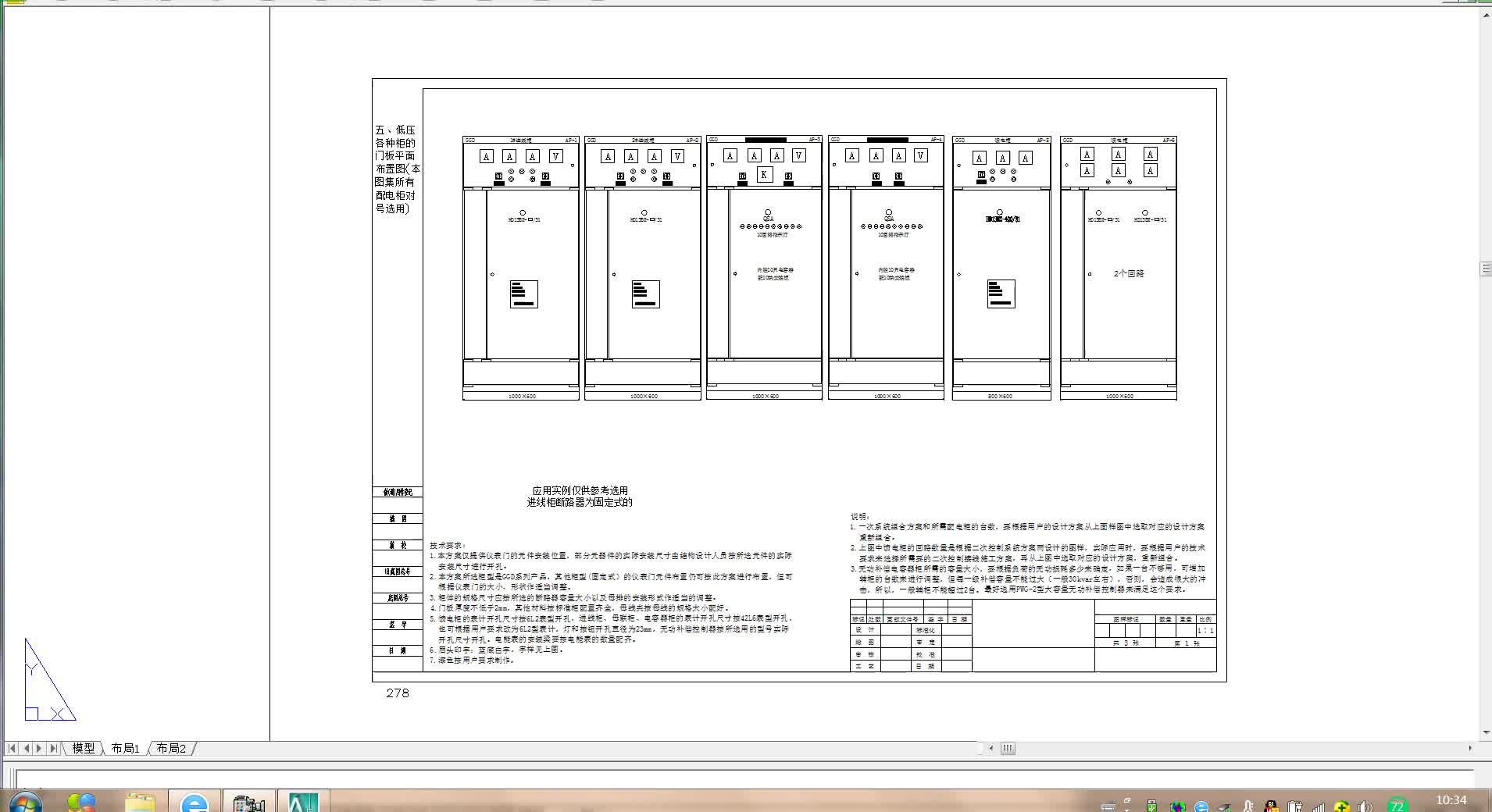Select text 应用实例仅供参考选用

coord(580,491)
